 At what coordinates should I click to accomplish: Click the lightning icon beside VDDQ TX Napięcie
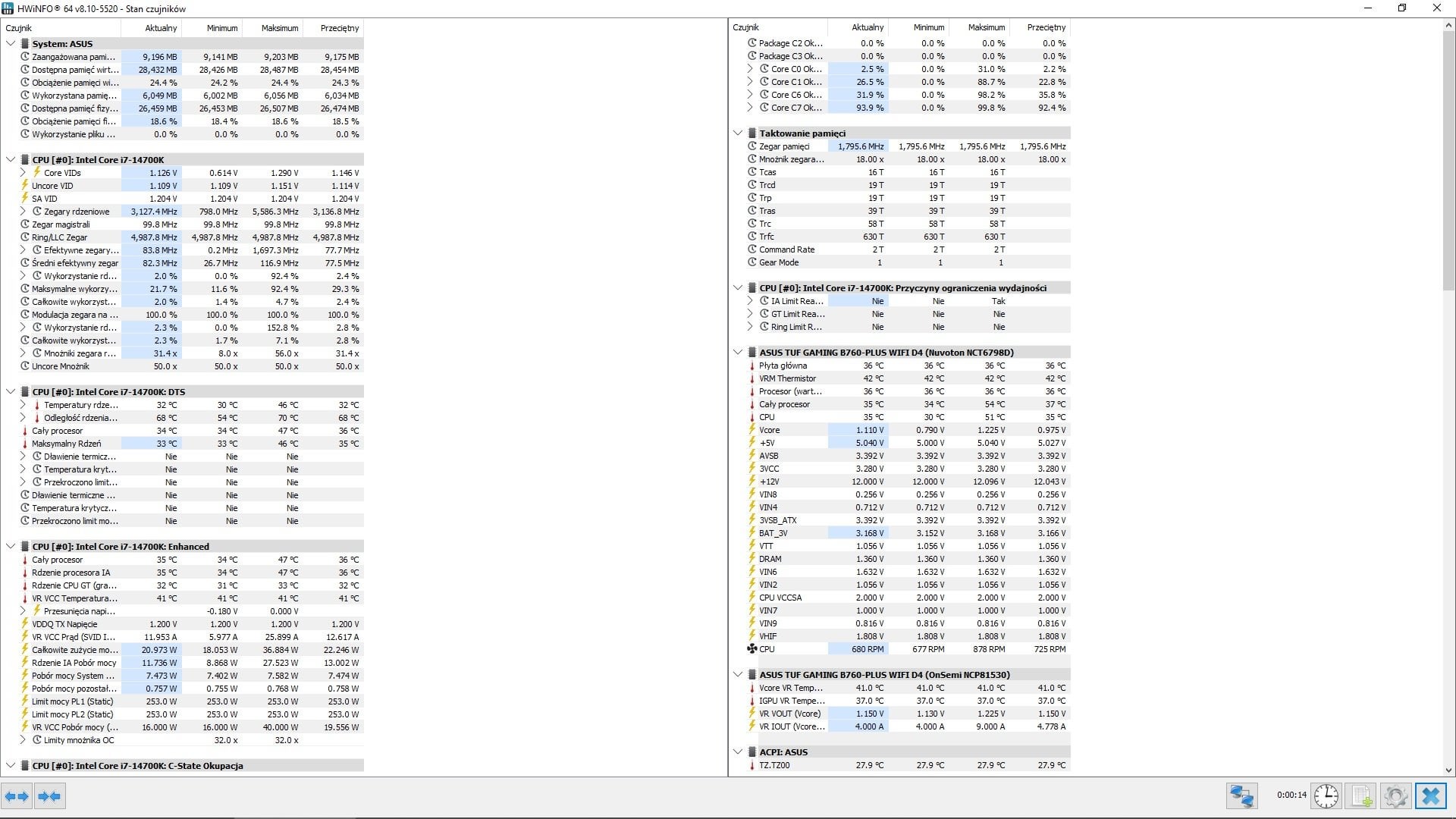point(25,624)
